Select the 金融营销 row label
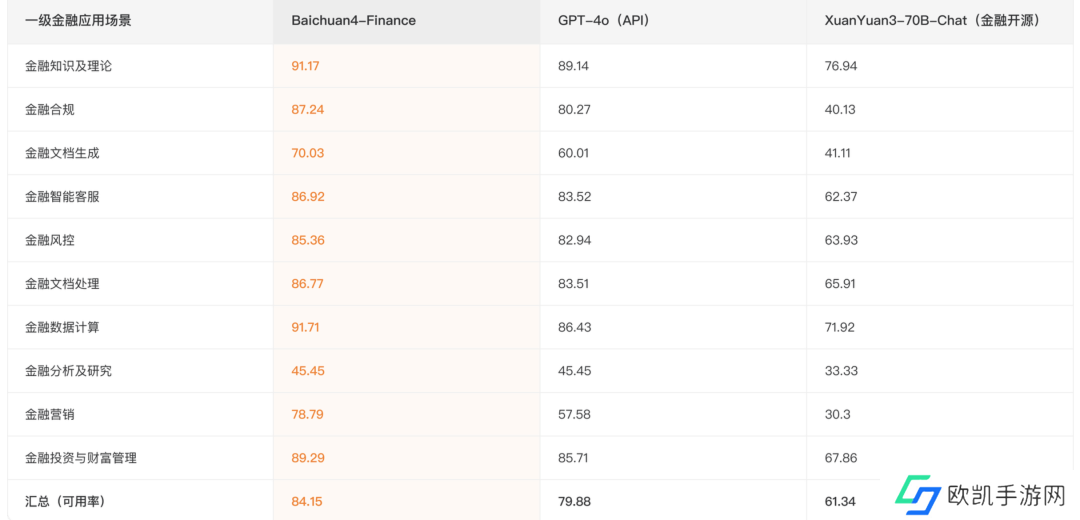The image size is (1080, 520). (x=50, y=414)
